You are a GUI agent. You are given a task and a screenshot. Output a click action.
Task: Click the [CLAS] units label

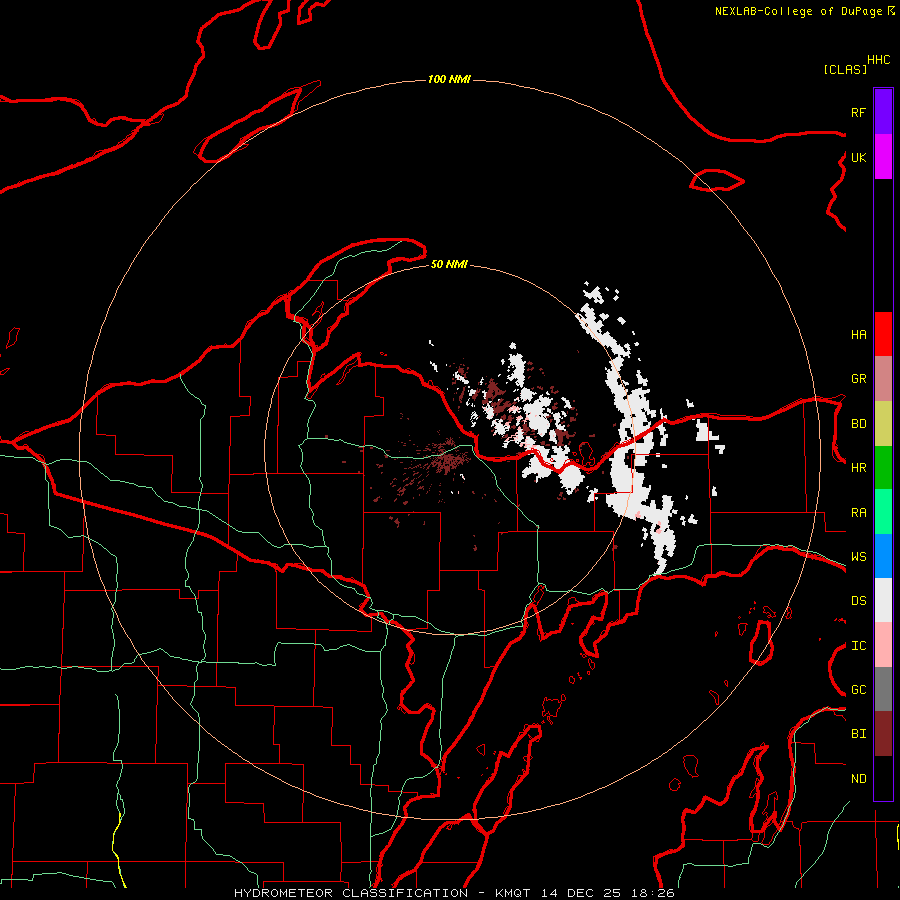click(845, 69)
